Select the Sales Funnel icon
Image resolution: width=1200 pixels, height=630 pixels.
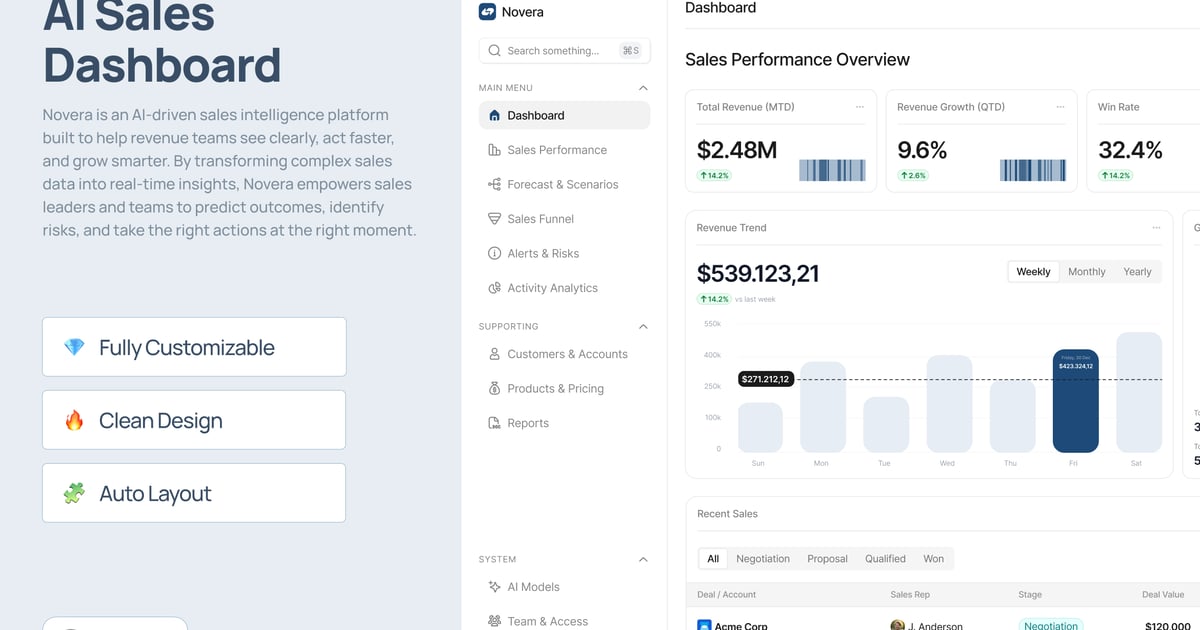494,219
